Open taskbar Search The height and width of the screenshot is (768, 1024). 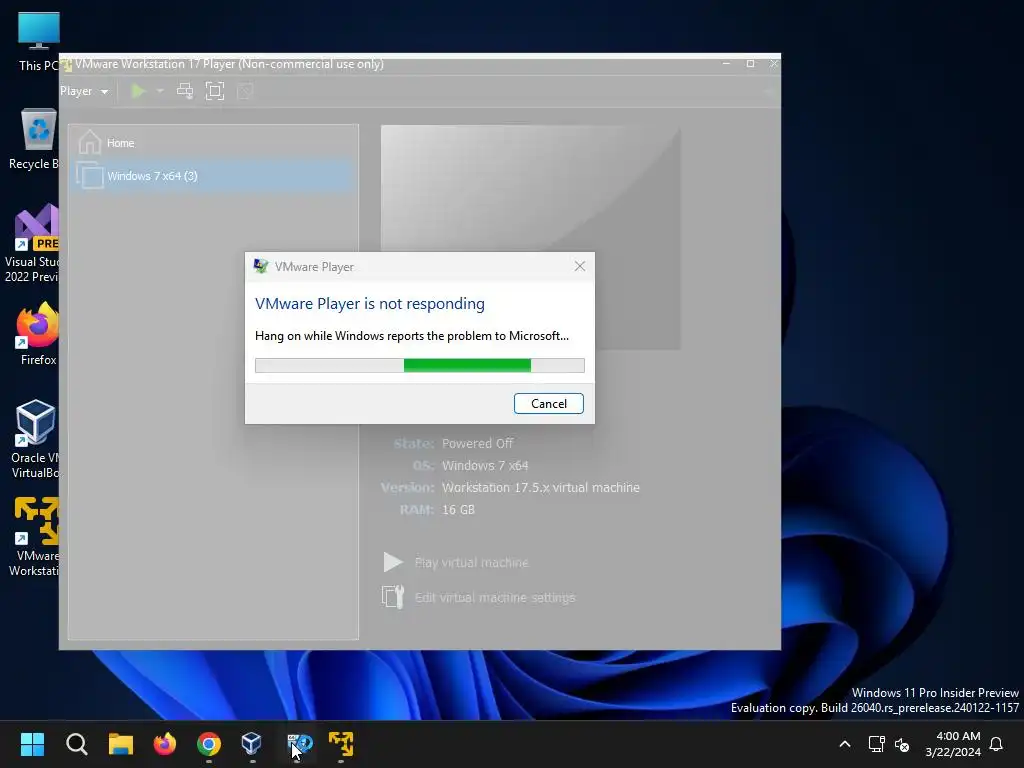[x=76, y=744]
